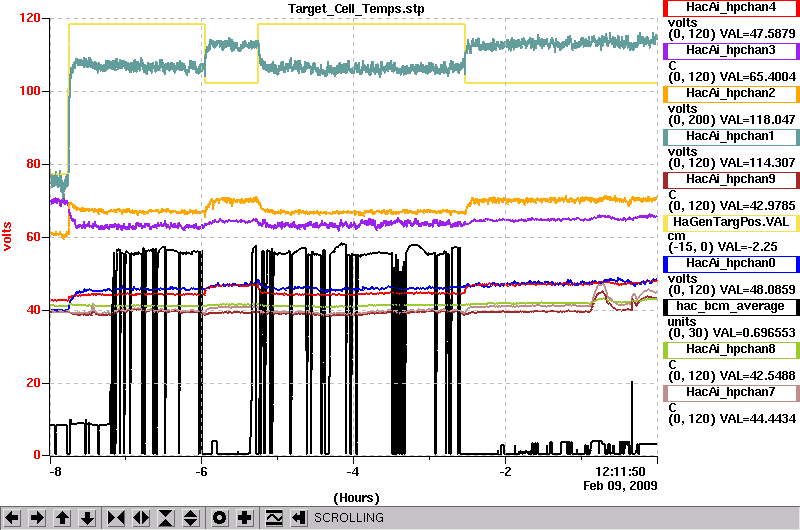
Task: Click the arrow-to-bar icon next to SCROLLING
Action: (298, 518)
